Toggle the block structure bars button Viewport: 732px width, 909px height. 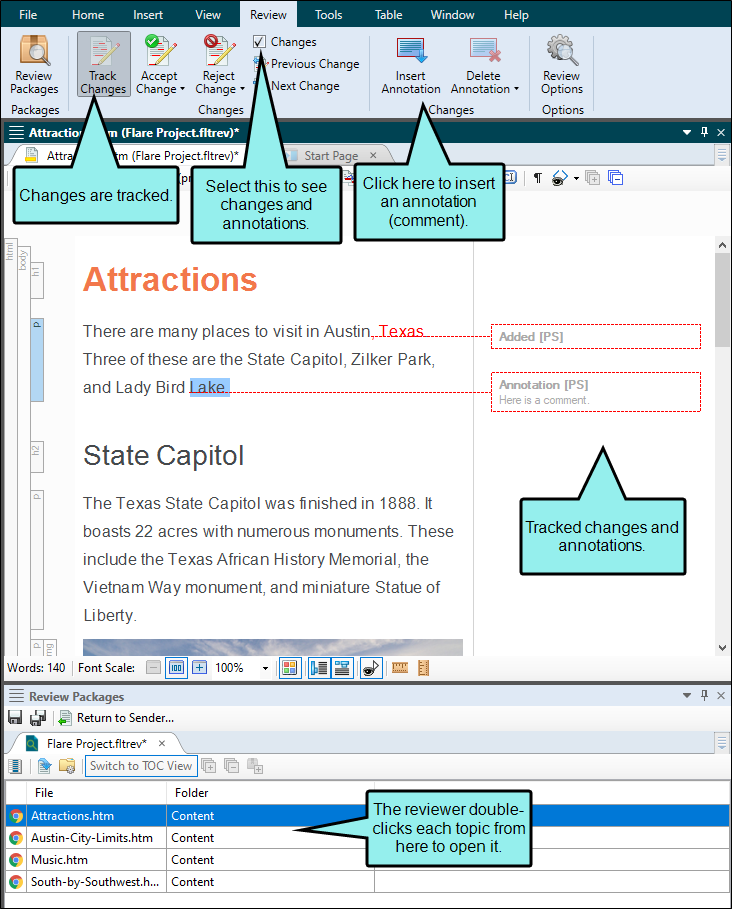point(319,668)
